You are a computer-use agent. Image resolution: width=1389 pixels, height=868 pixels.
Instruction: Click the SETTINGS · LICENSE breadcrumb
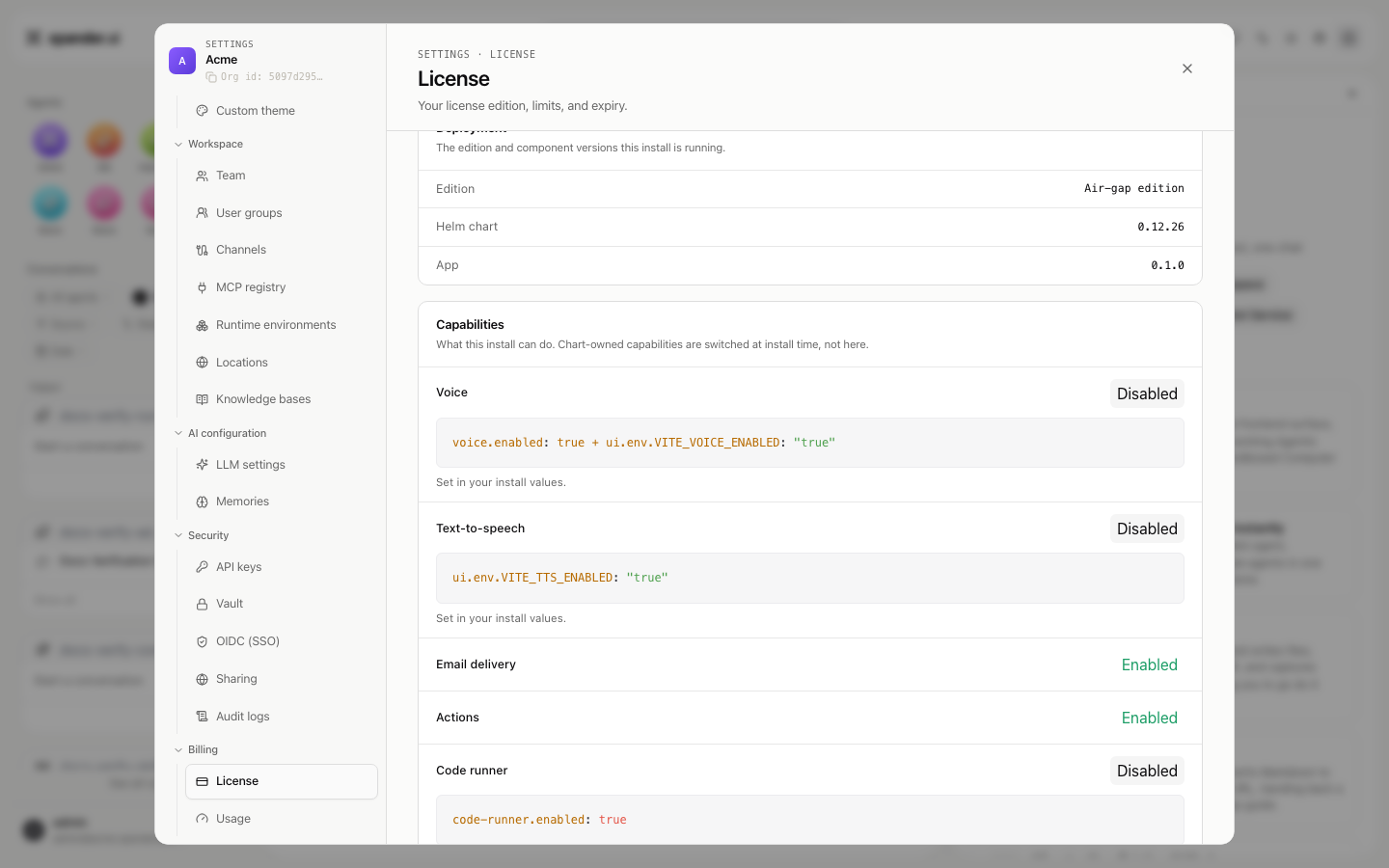click(x=477, y=55)
